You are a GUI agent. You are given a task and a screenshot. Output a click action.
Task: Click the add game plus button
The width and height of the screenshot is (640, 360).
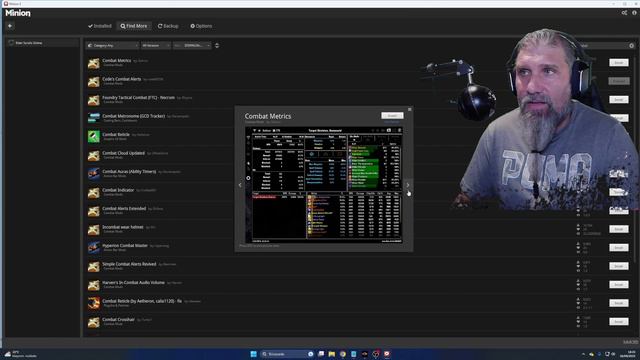(10, 26)
